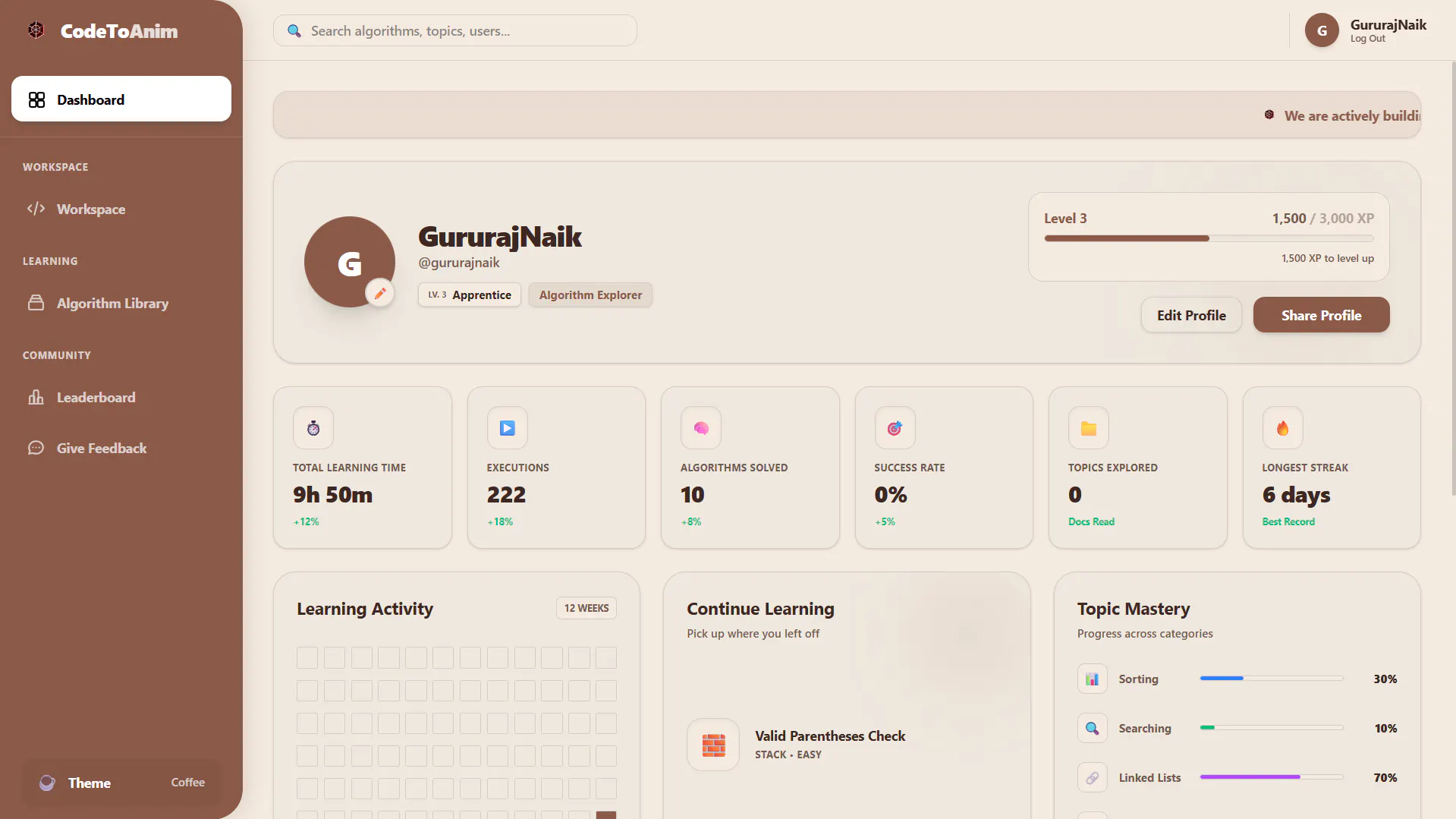Open the Dashboard menu item
Viewport: 1456px width, 819px height.
121,99
